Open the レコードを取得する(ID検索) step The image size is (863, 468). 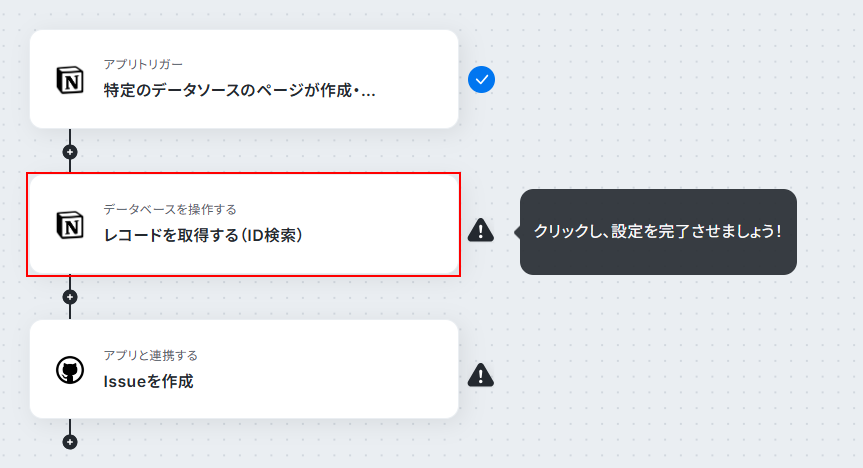click(x=244, y=225)
